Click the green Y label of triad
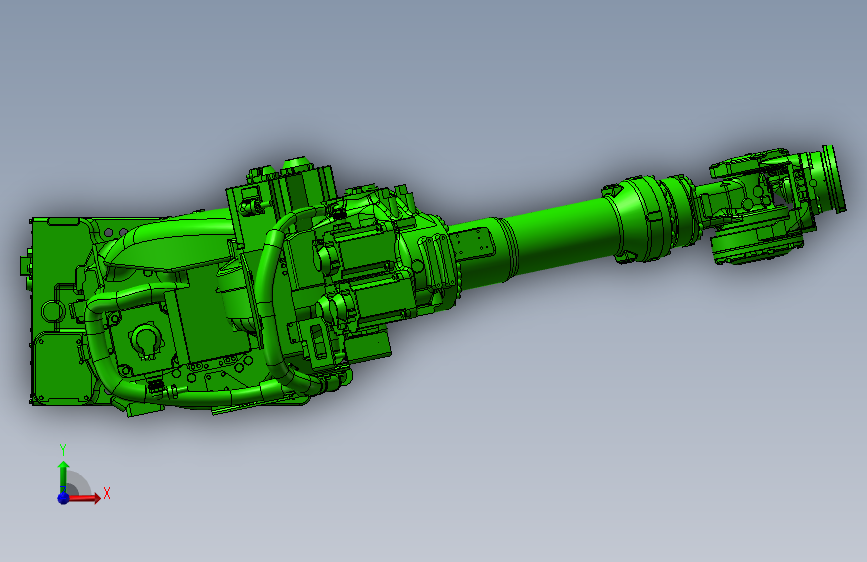The image size is (867, 562). click(63, 450)
